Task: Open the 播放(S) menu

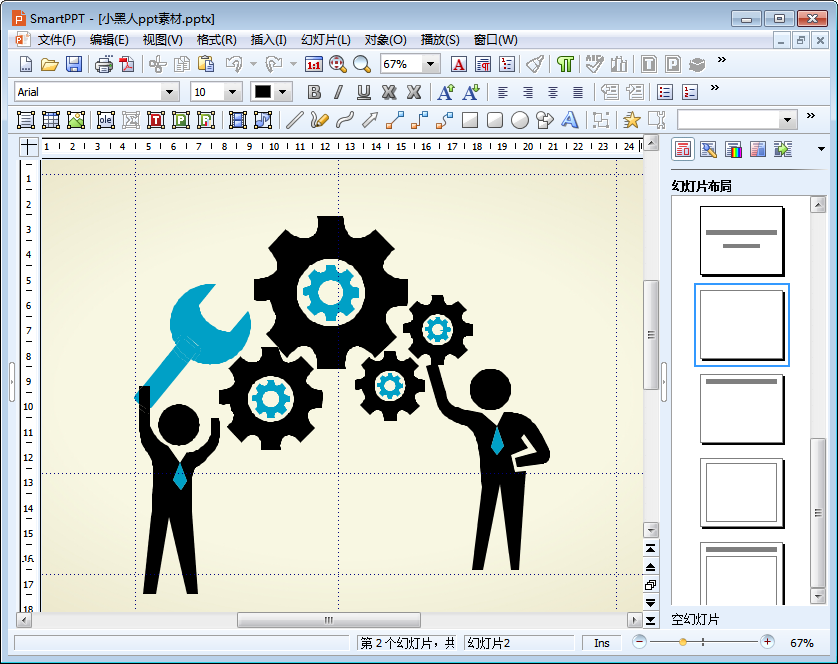Action: click(440, 40)
